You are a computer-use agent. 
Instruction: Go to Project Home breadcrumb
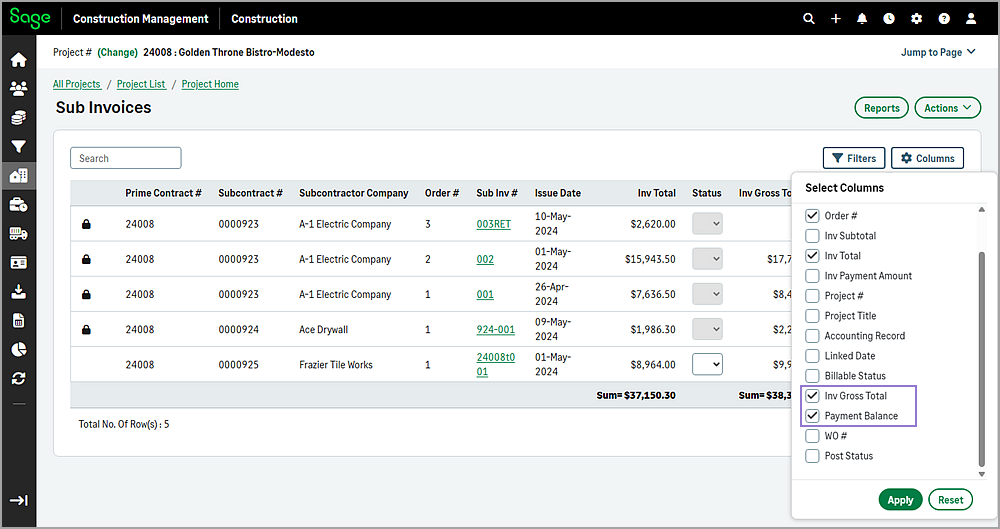click(210, 84)
